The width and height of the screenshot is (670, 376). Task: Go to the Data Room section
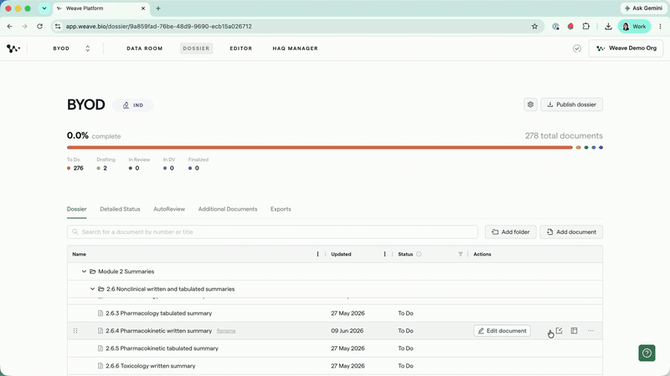pos(144,48)
